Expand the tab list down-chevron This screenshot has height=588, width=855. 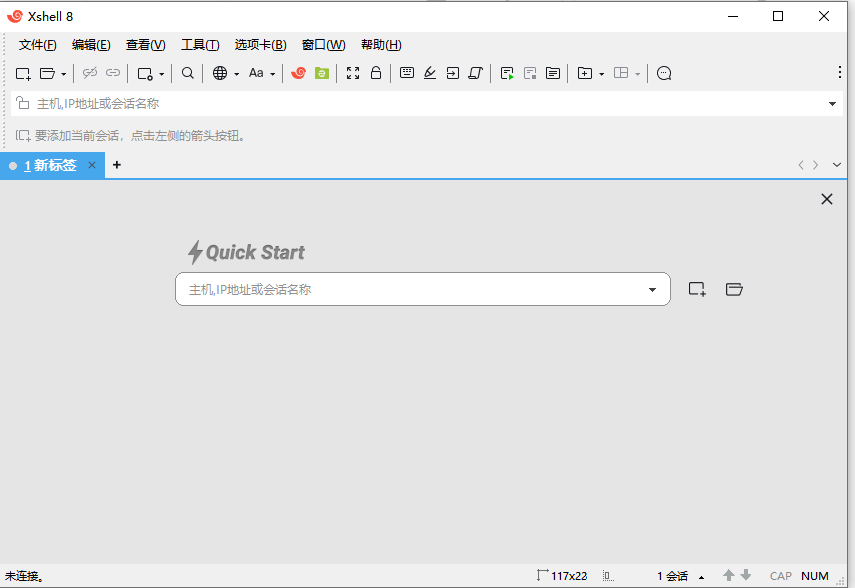[x=836, y=165]
